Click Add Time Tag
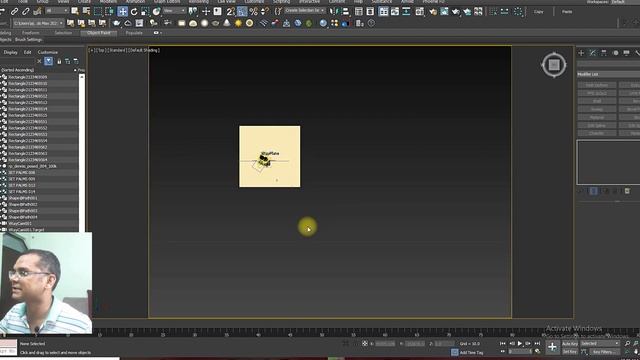 471,352
